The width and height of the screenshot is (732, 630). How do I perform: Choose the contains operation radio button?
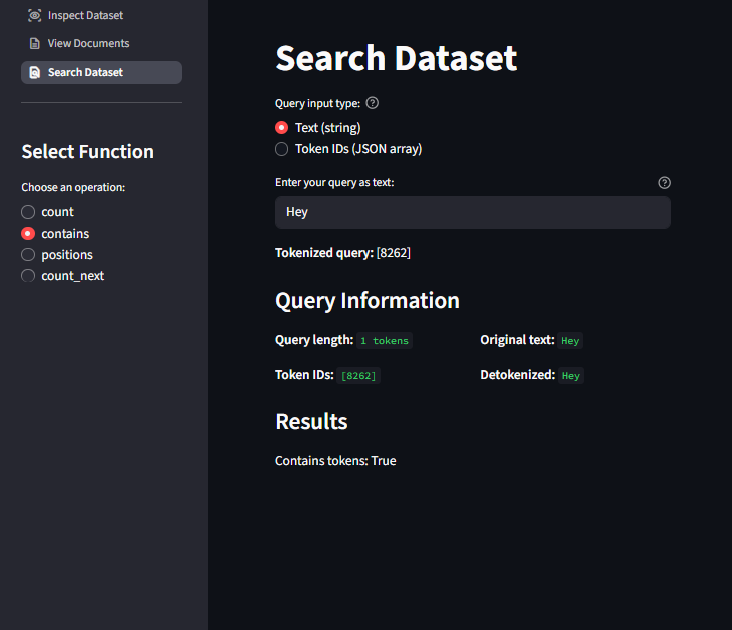coord(29,234)
